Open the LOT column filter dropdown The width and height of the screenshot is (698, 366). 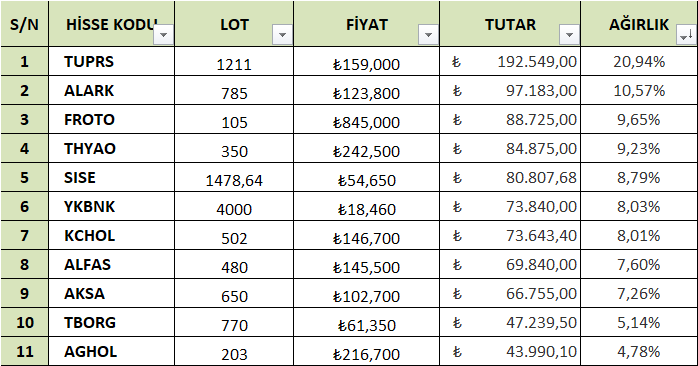pos(282,34)
